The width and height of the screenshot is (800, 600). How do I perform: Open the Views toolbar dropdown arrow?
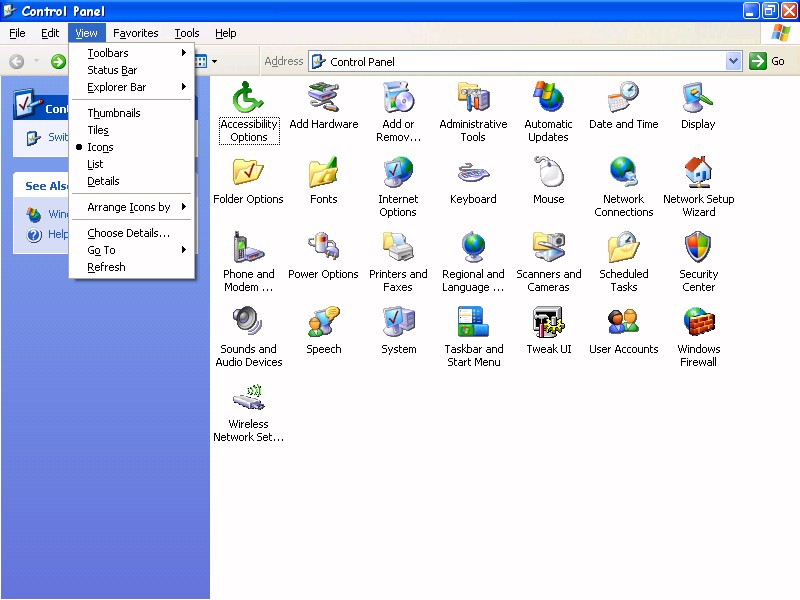coord(214,62)
